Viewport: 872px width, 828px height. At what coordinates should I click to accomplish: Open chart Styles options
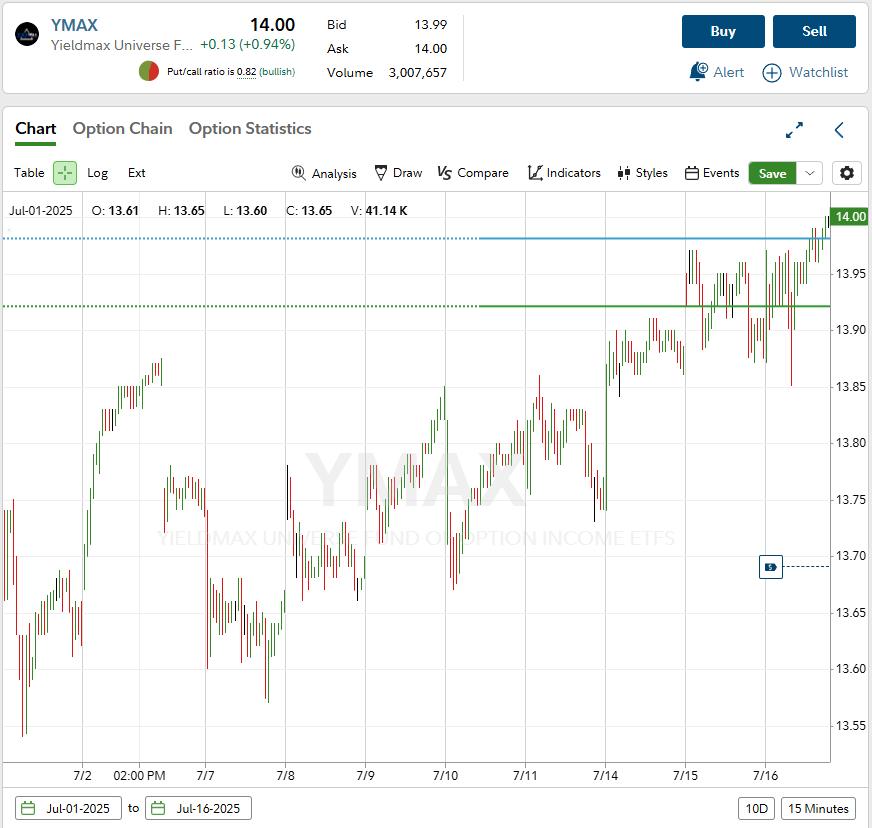coord(642,173)
